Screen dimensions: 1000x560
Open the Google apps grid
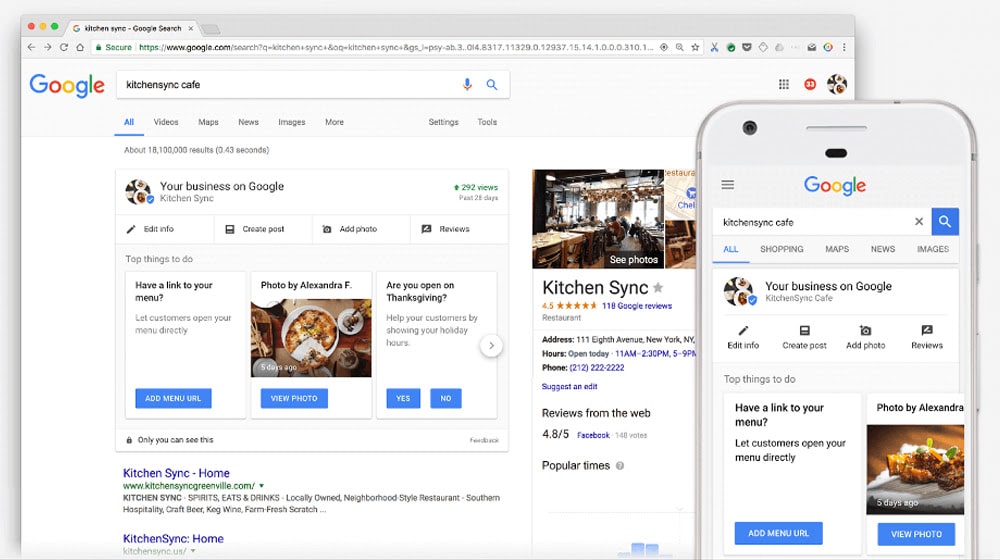tap(784, 84)
